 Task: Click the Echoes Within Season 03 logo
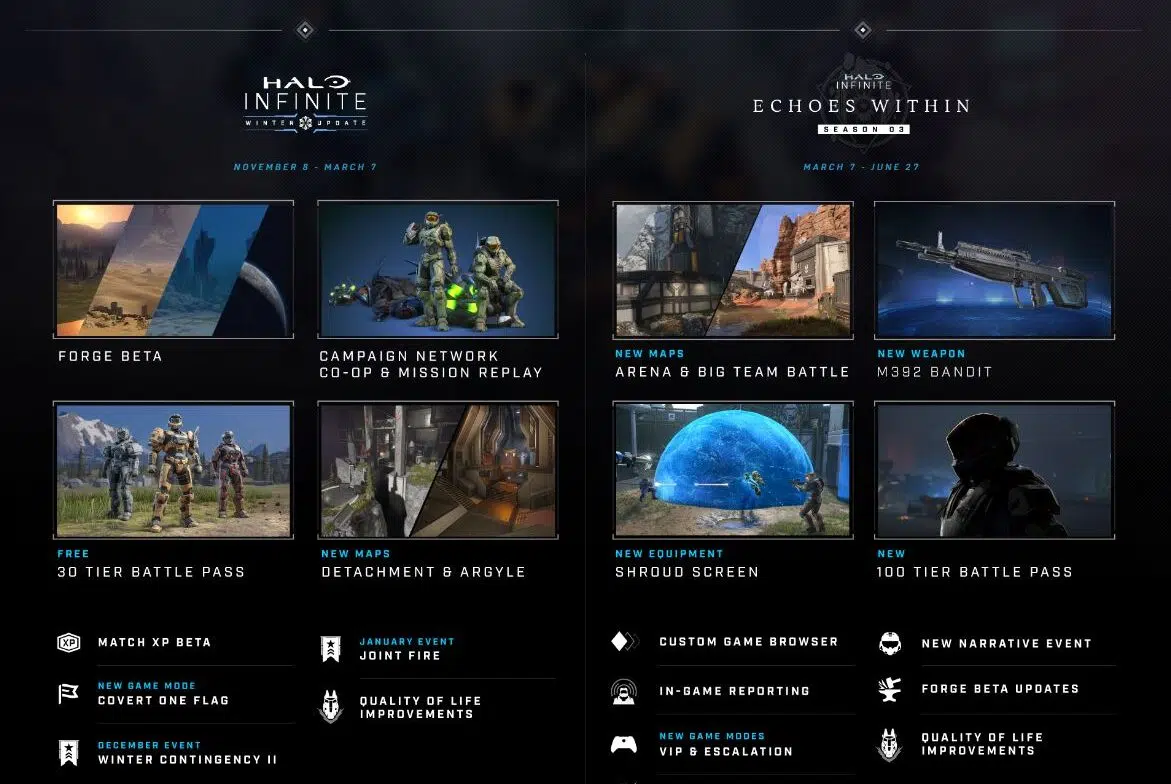coord(862,100)
